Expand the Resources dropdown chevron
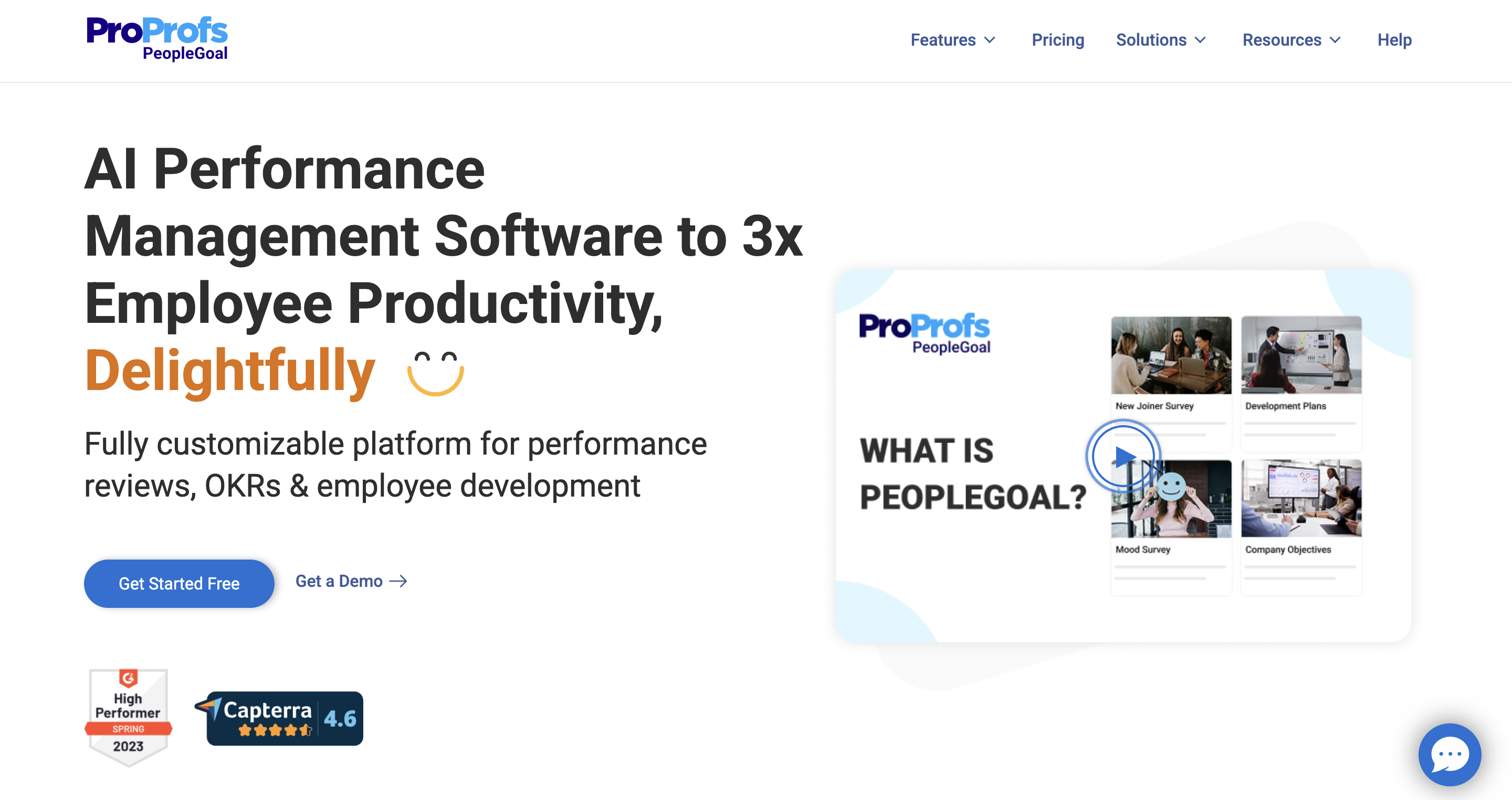 [1335, 40]
